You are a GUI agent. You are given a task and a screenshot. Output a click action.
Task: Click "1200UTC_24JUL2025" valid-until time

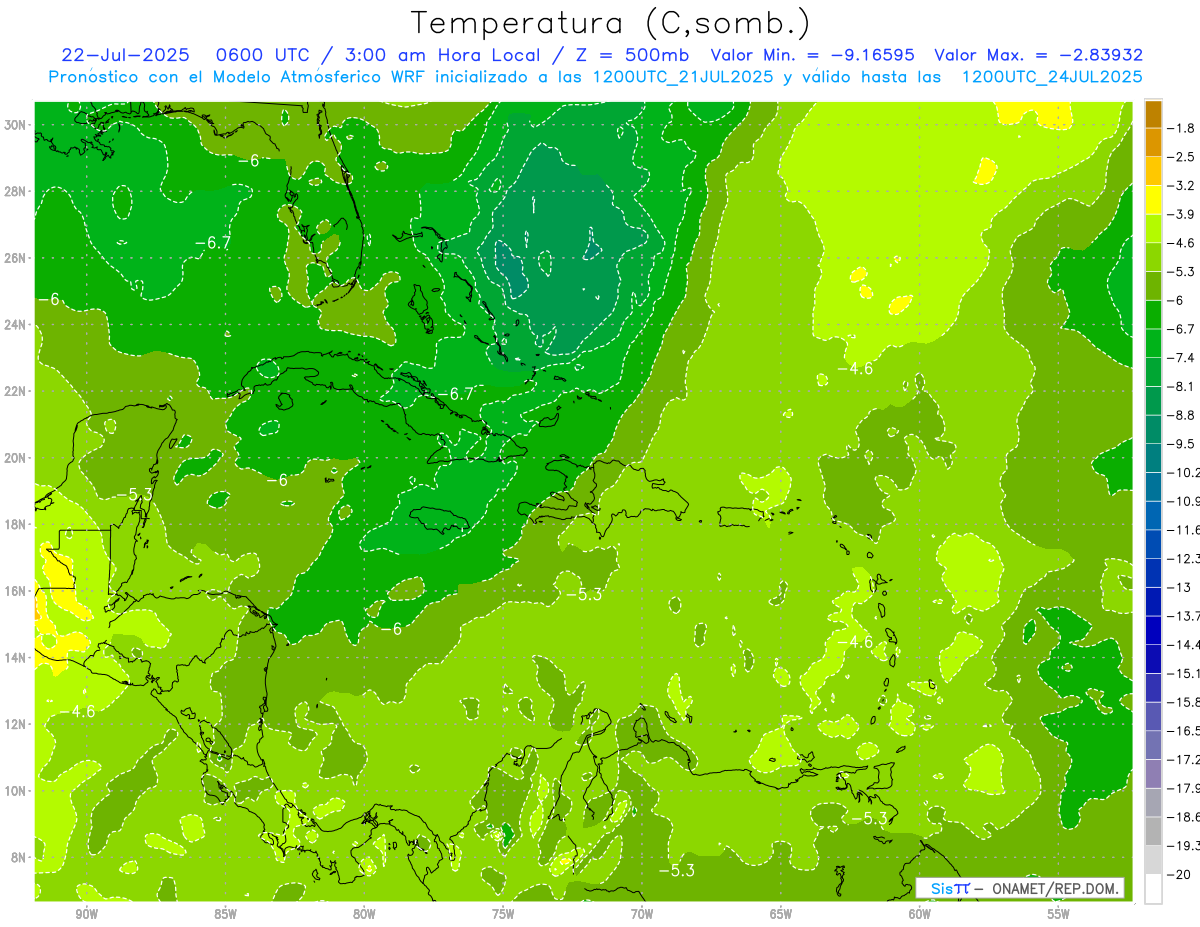pyautogui.click(x=1052, y=76)
